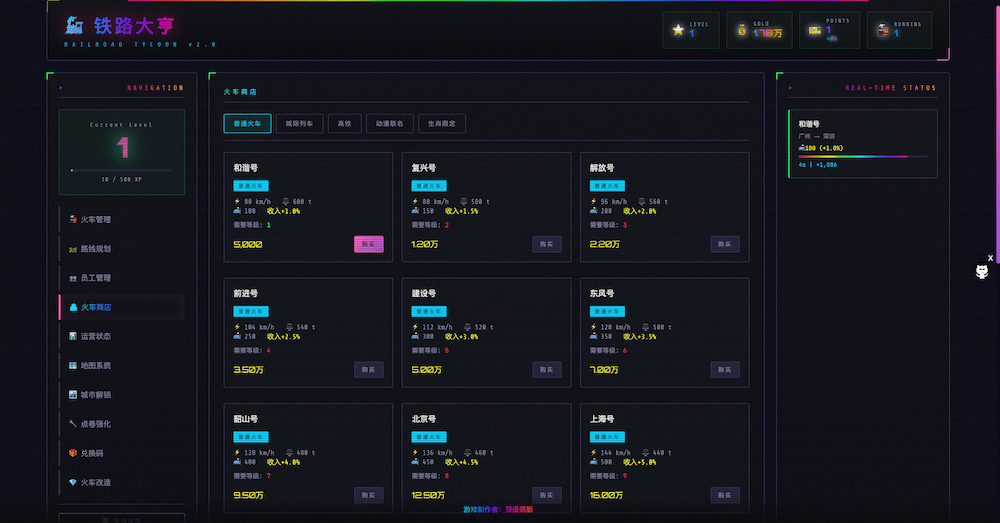Screen dimensions: 1000x523
Task: Click the route planning (路线规划) icon
Action: [73, 248]
